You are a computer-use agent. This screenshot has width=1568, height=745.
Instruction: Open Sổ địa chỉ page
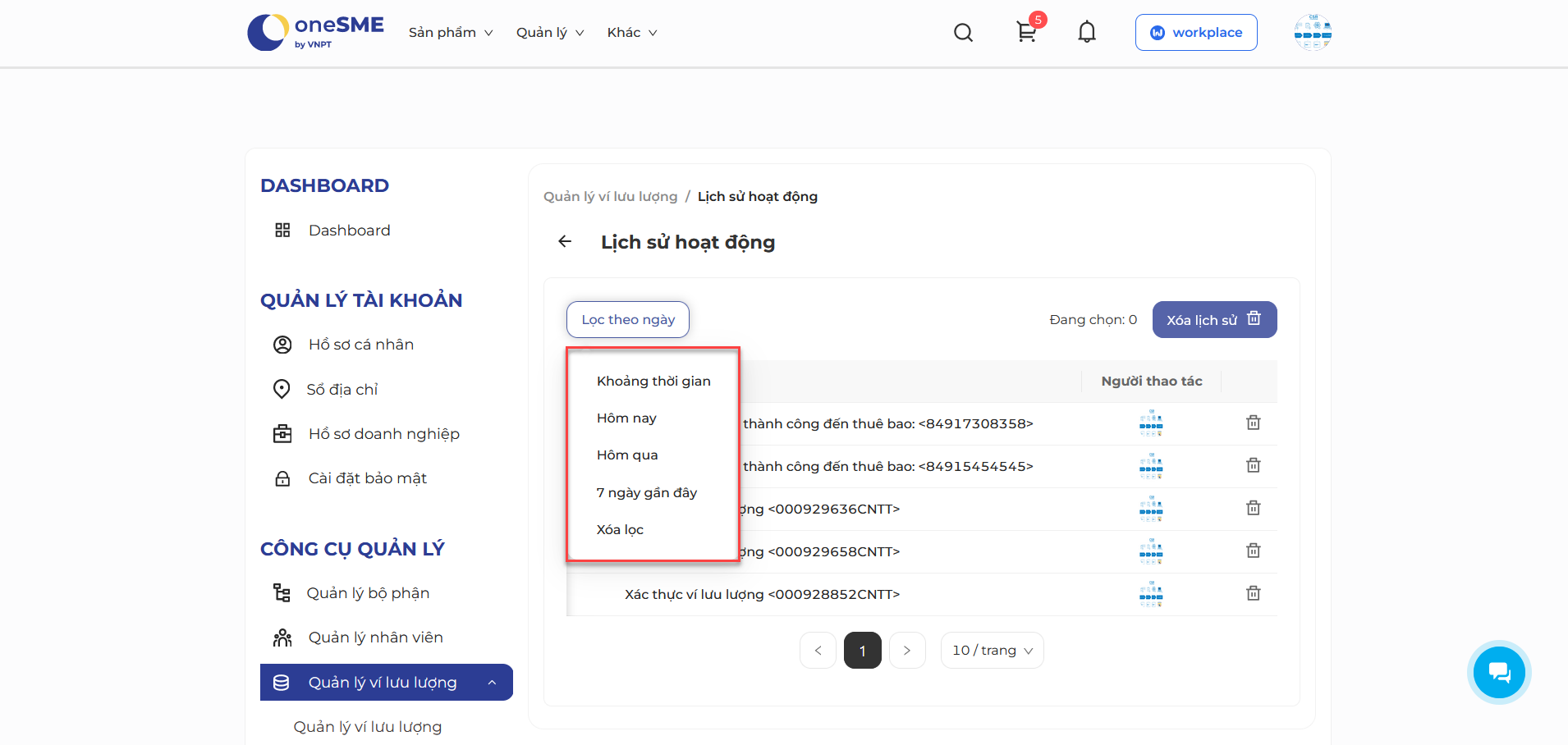pos(342,390)
